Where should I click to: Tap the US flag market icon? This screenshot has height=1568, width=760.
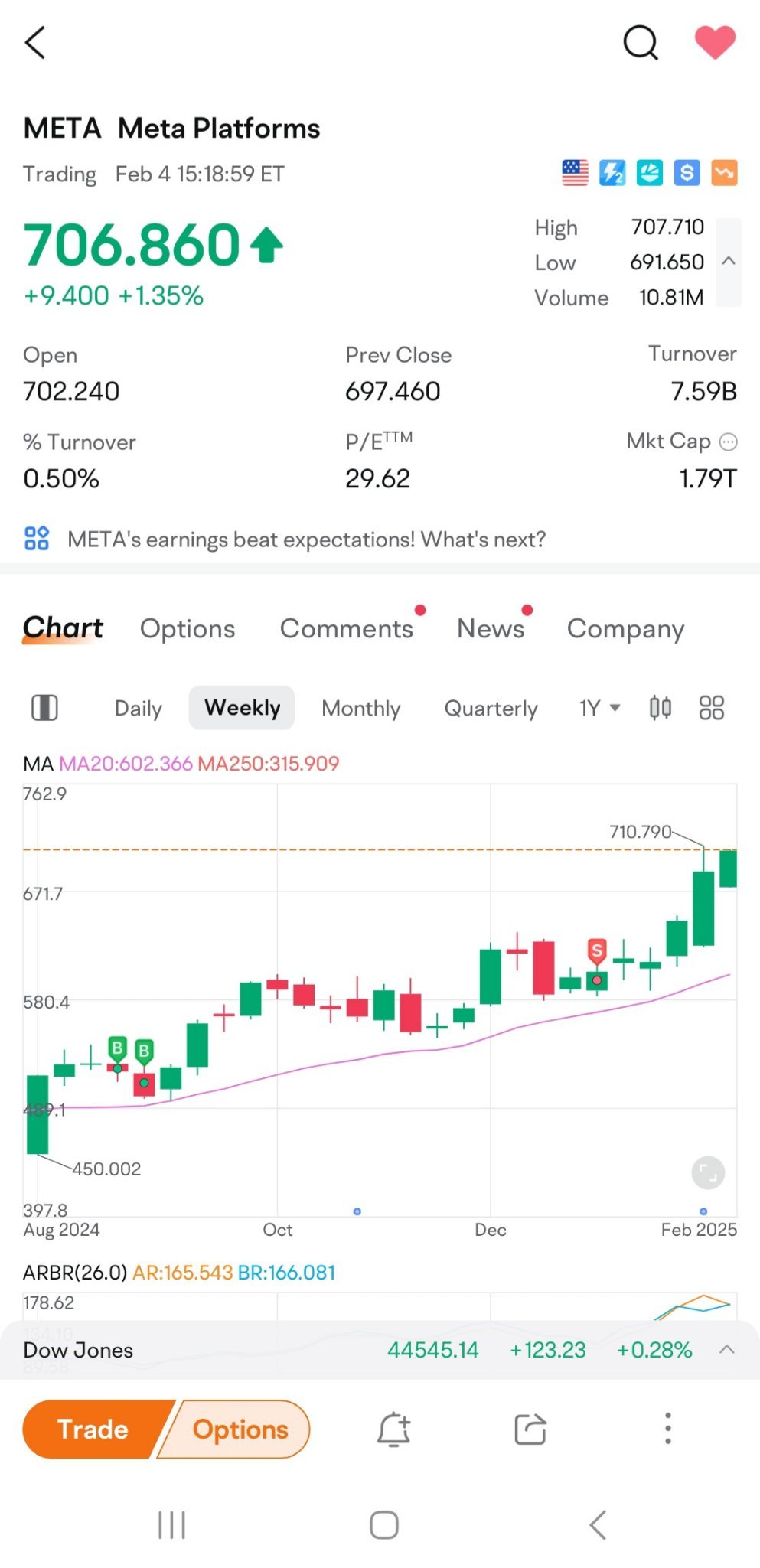(x=575, y=173)
